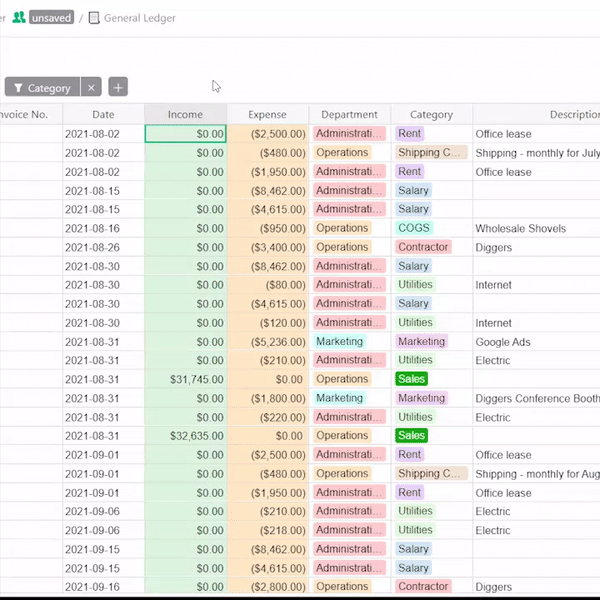Click the Category filter button
This screenshot has width=600, height=600.
point(40,88)
